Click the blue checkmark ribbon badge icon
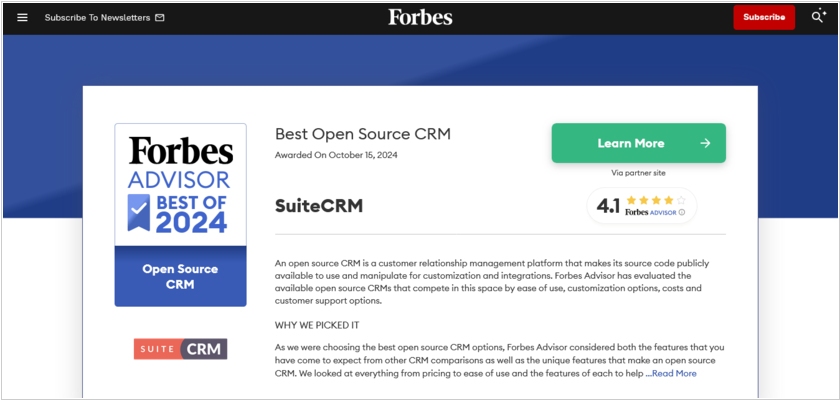 click(139, 212)
